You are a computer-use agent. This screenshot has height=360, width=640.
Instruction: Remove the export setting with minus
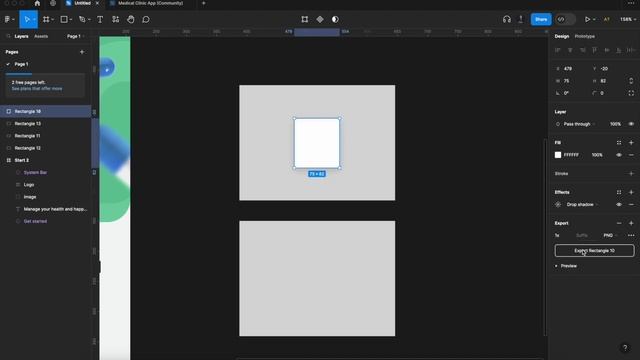coord(619,223)
